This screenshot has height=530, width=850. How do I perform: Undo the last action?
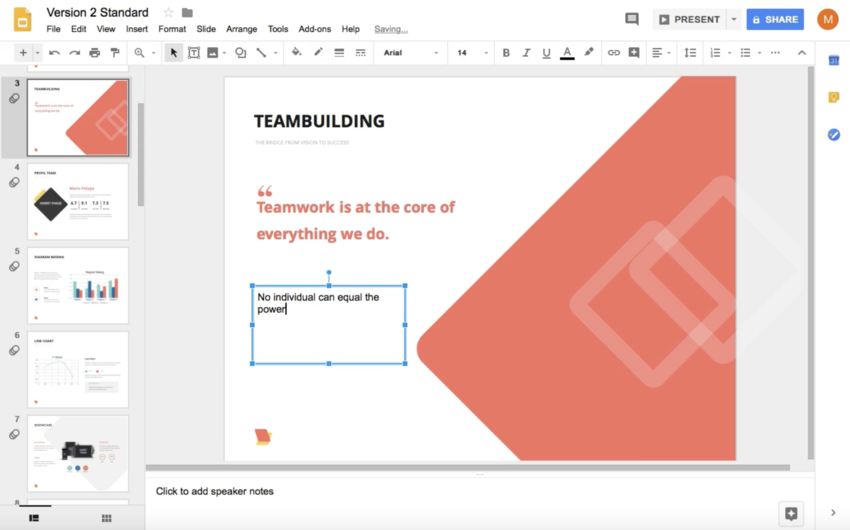click(54, 53)
